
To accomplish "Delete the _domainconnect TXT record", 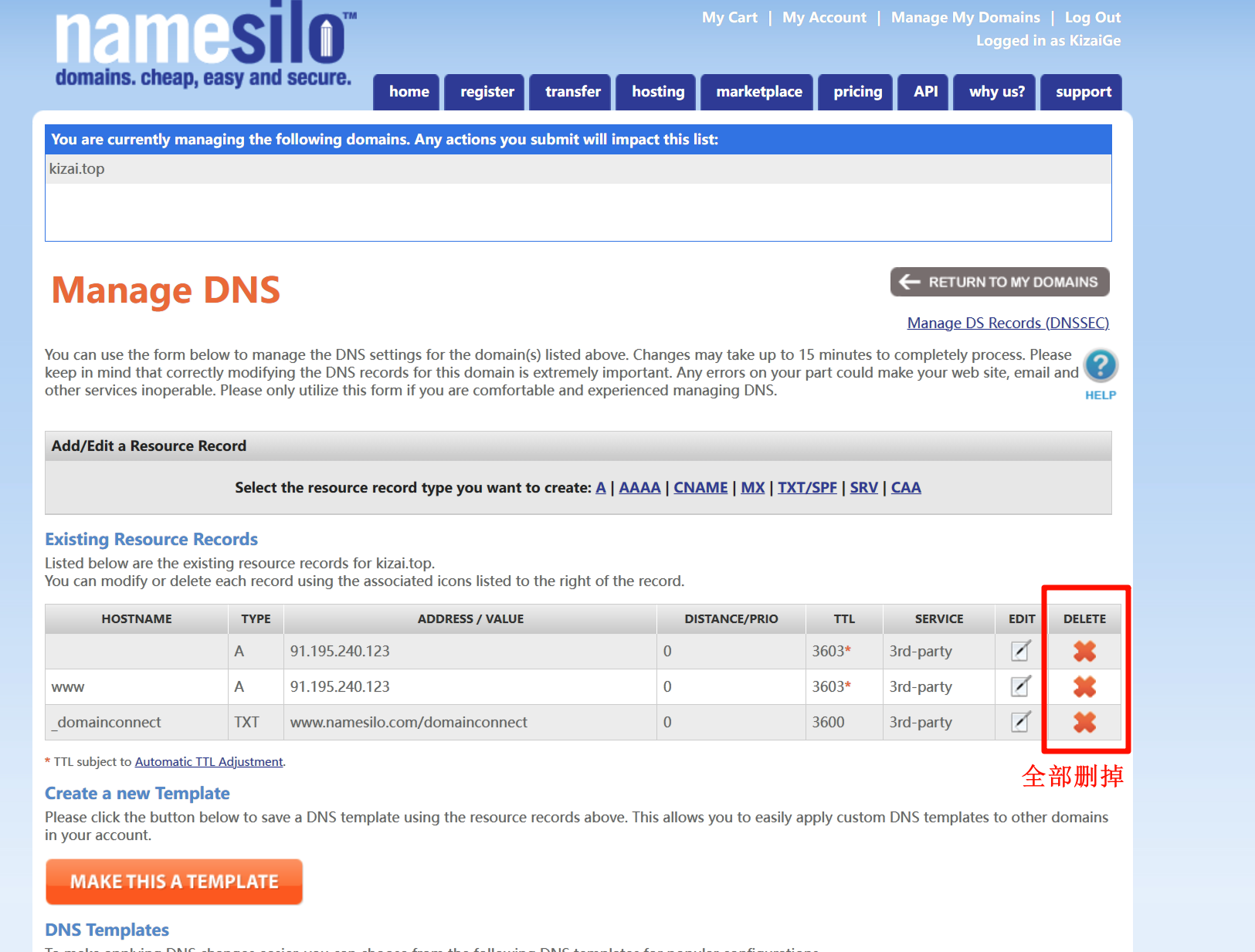I will 1084,723.
